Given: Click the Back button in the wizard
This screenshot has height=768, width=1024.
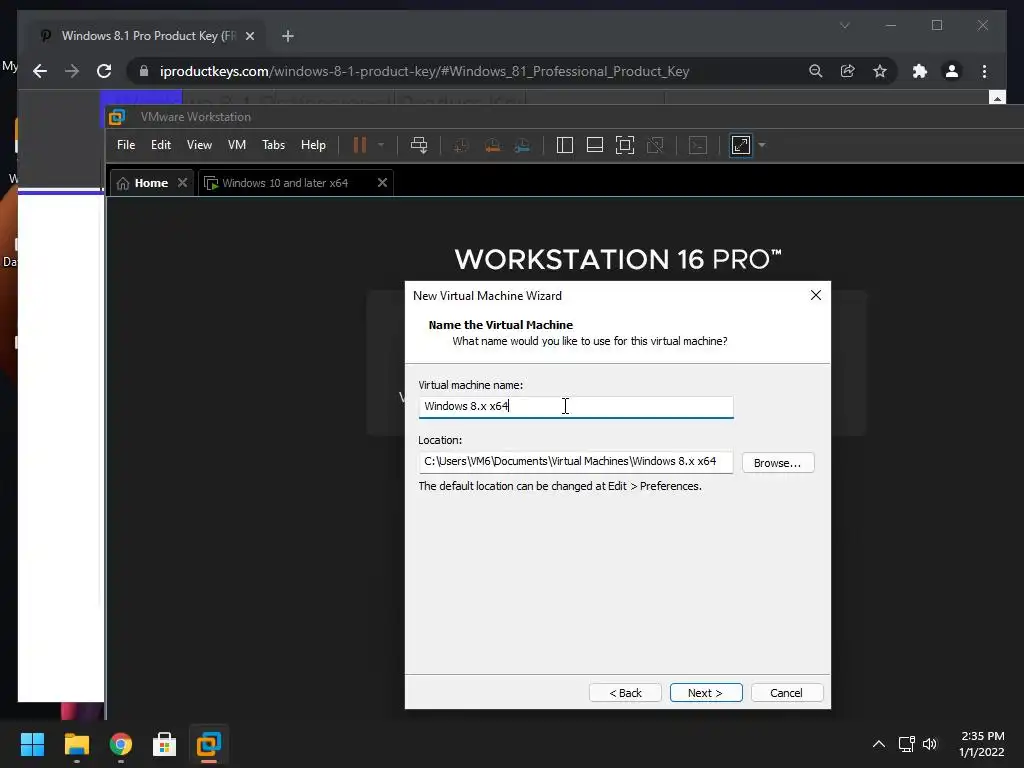Looking at the screenshot, I should (x=625, y=693).
